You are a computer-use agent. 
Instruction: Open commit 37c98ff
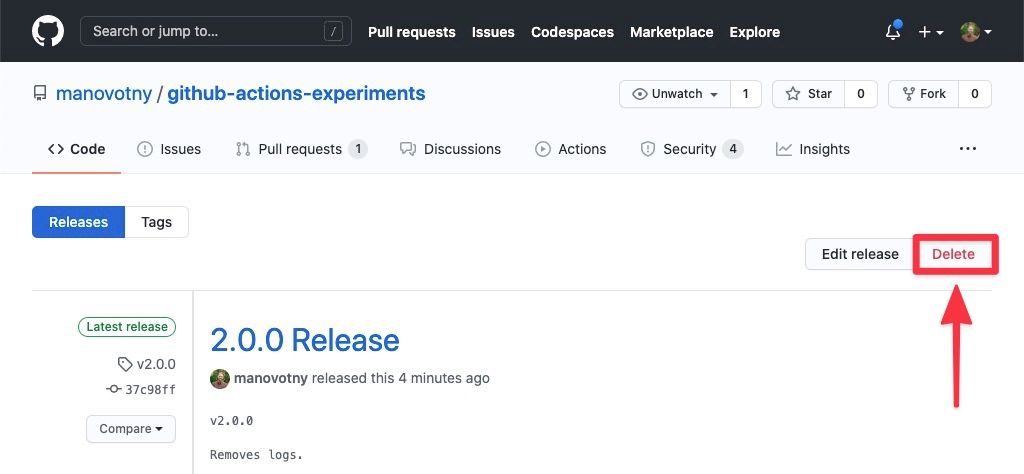(141, 390)
